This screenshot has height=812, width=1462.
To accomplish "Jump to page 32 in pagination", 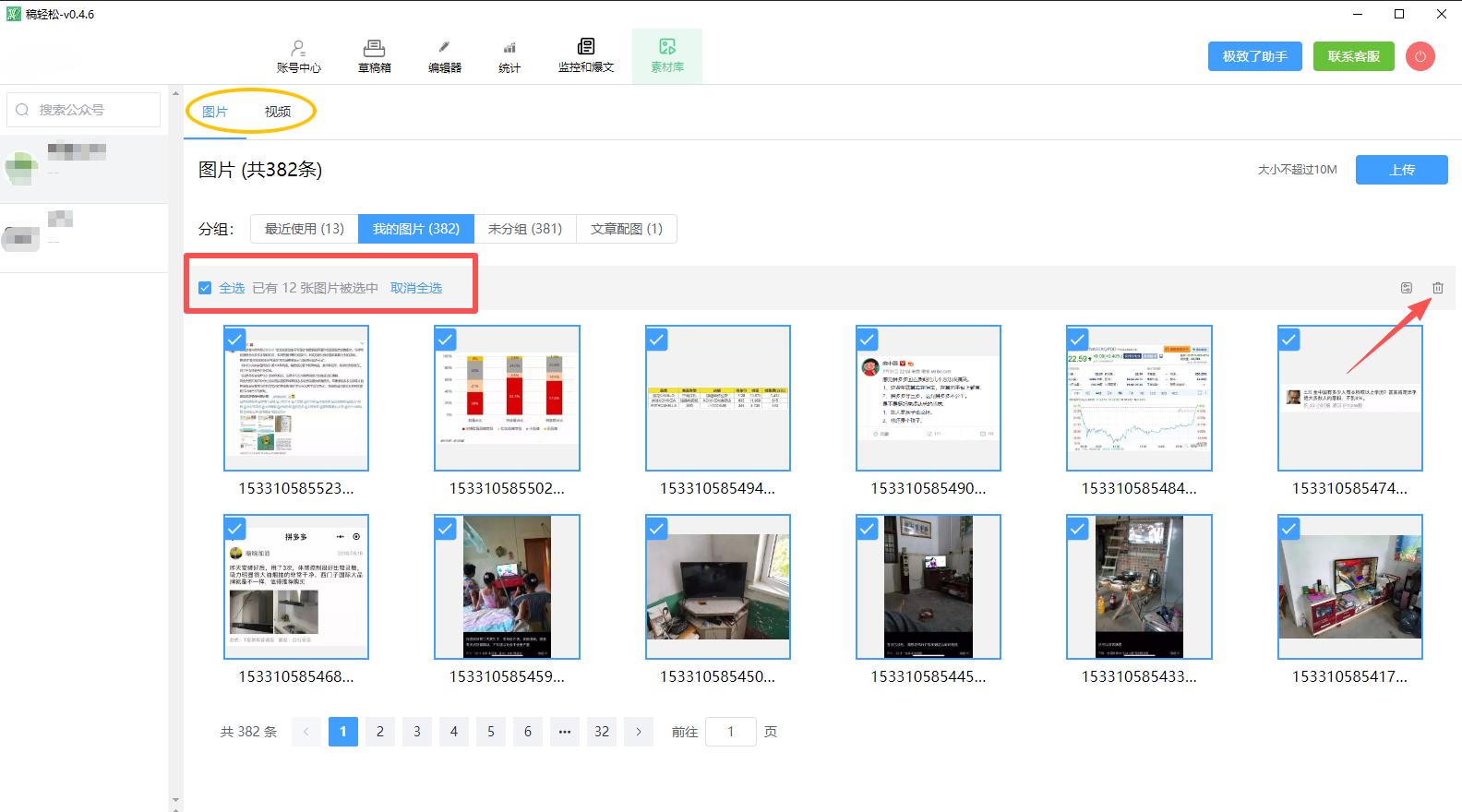I will click(x=601, y=732).
